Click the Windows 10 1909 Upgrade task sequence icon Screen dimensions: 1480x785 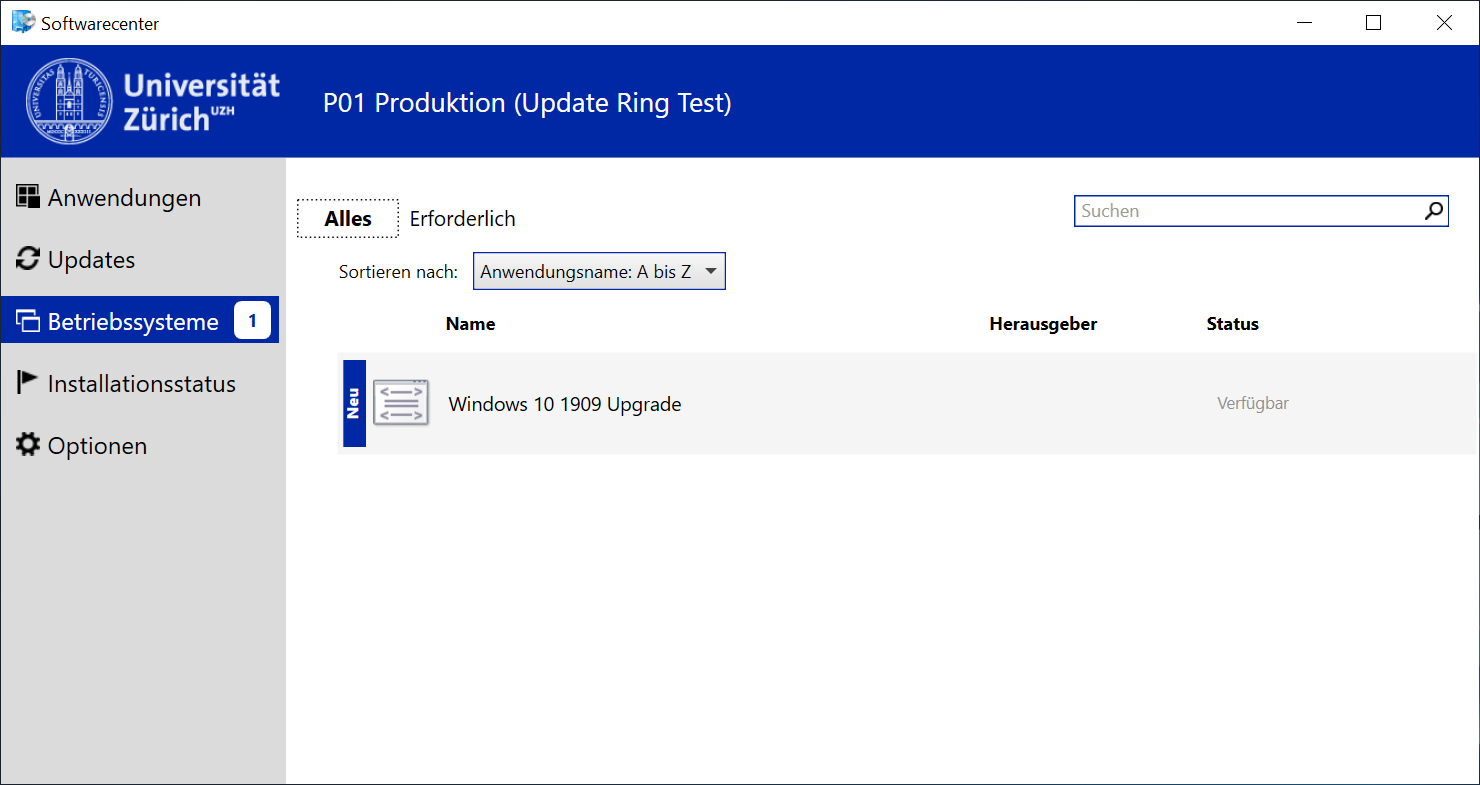[x=401, y=403]
